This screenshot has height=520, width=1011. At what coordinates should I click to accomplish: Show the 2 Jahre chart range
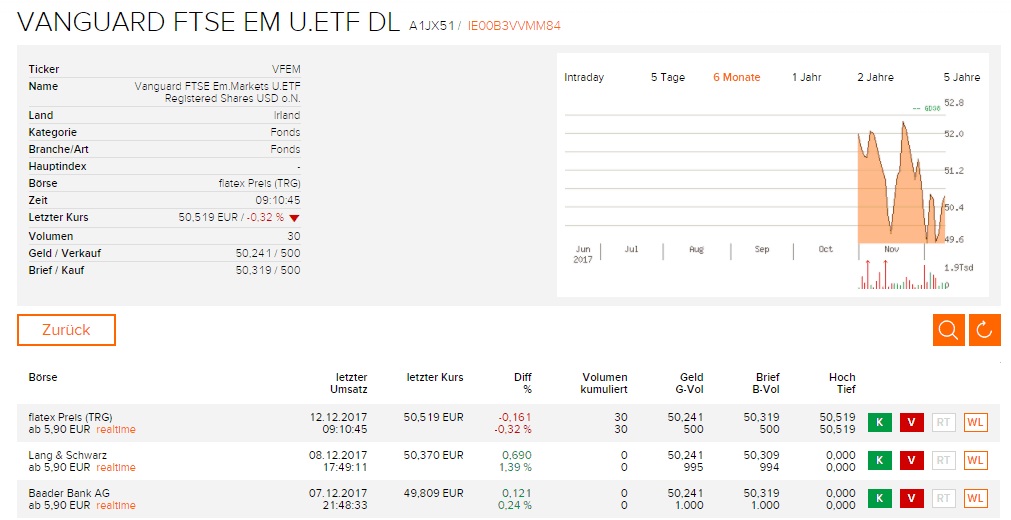coord(876,77)
